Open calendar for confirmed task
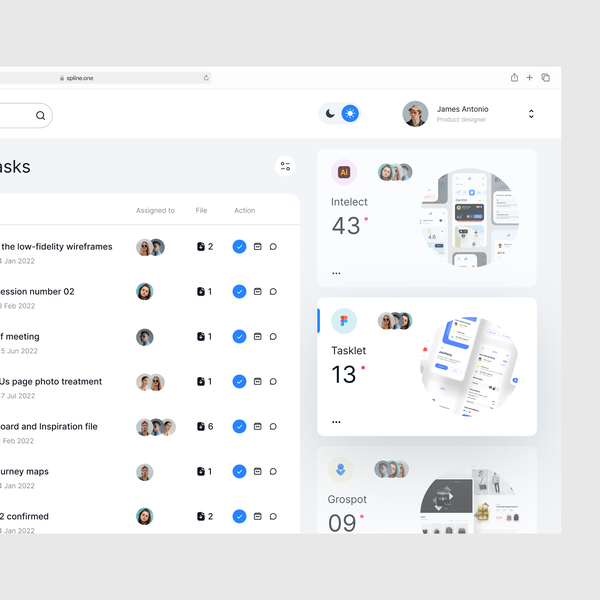The height and width of the screenshot is (600, 600). (x=258, y=517)
